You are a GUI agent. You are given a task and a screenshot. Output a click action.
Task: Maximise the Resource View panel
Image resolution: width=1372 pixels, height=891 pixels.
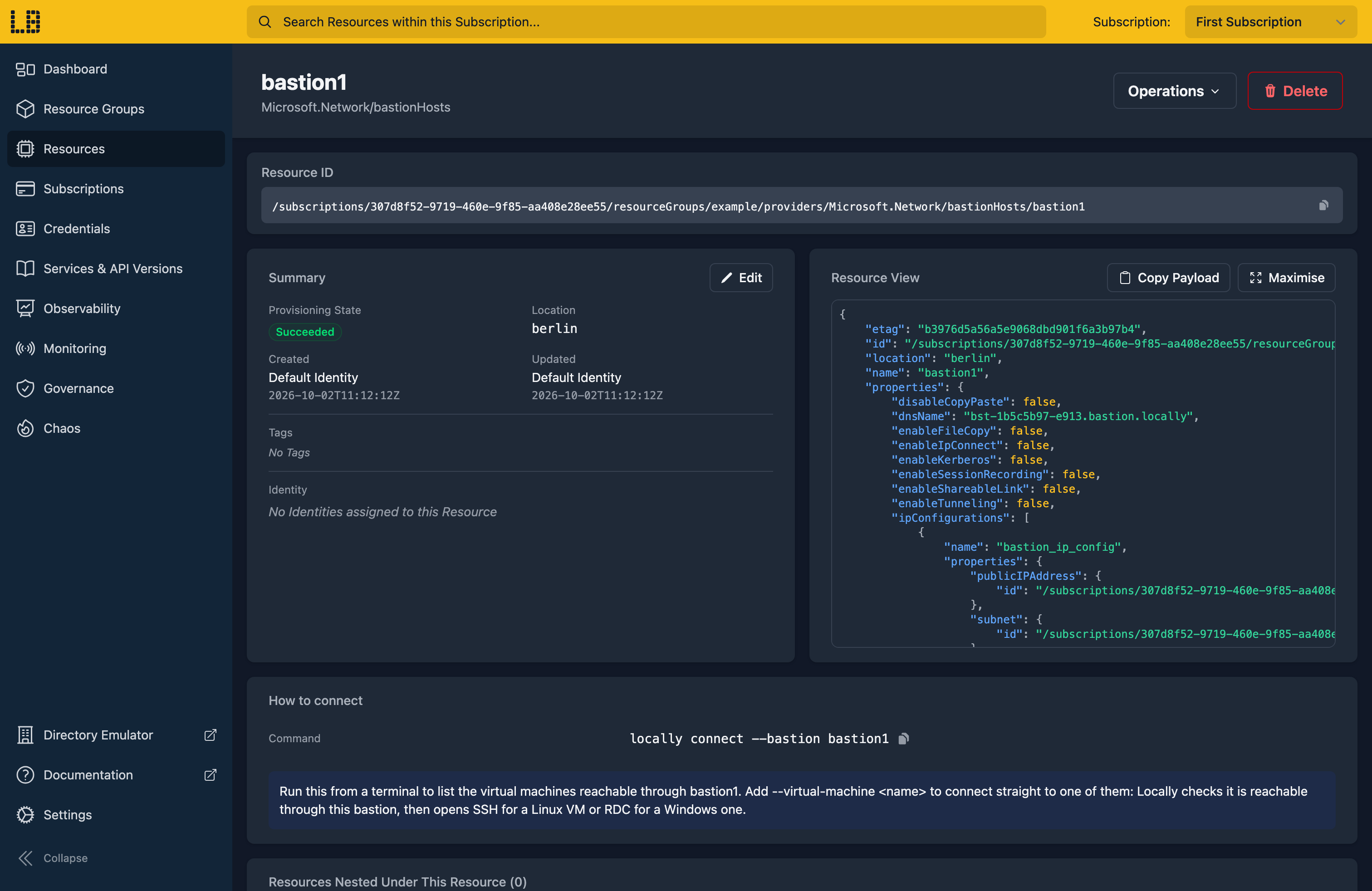click(x=1286, y=278)
